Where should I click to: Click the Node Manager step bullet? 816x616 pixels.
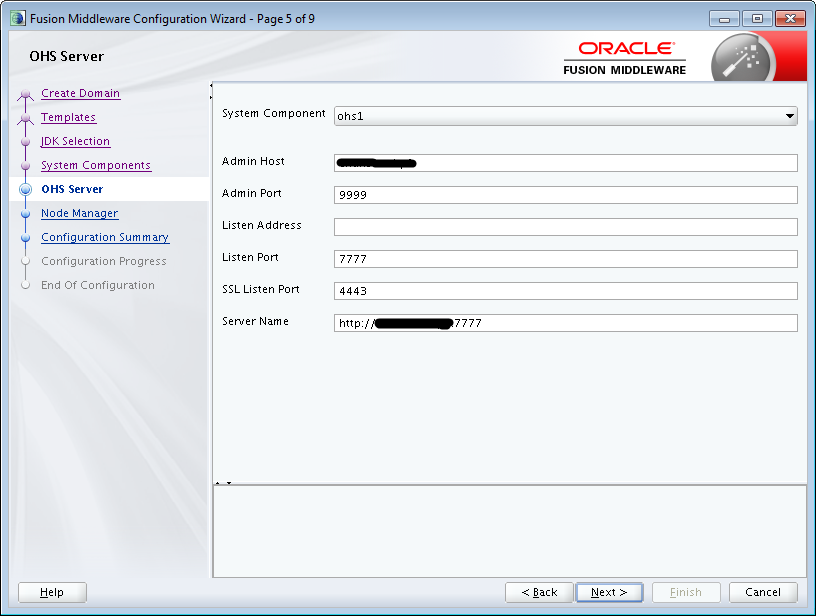click(x=26, y=213)
